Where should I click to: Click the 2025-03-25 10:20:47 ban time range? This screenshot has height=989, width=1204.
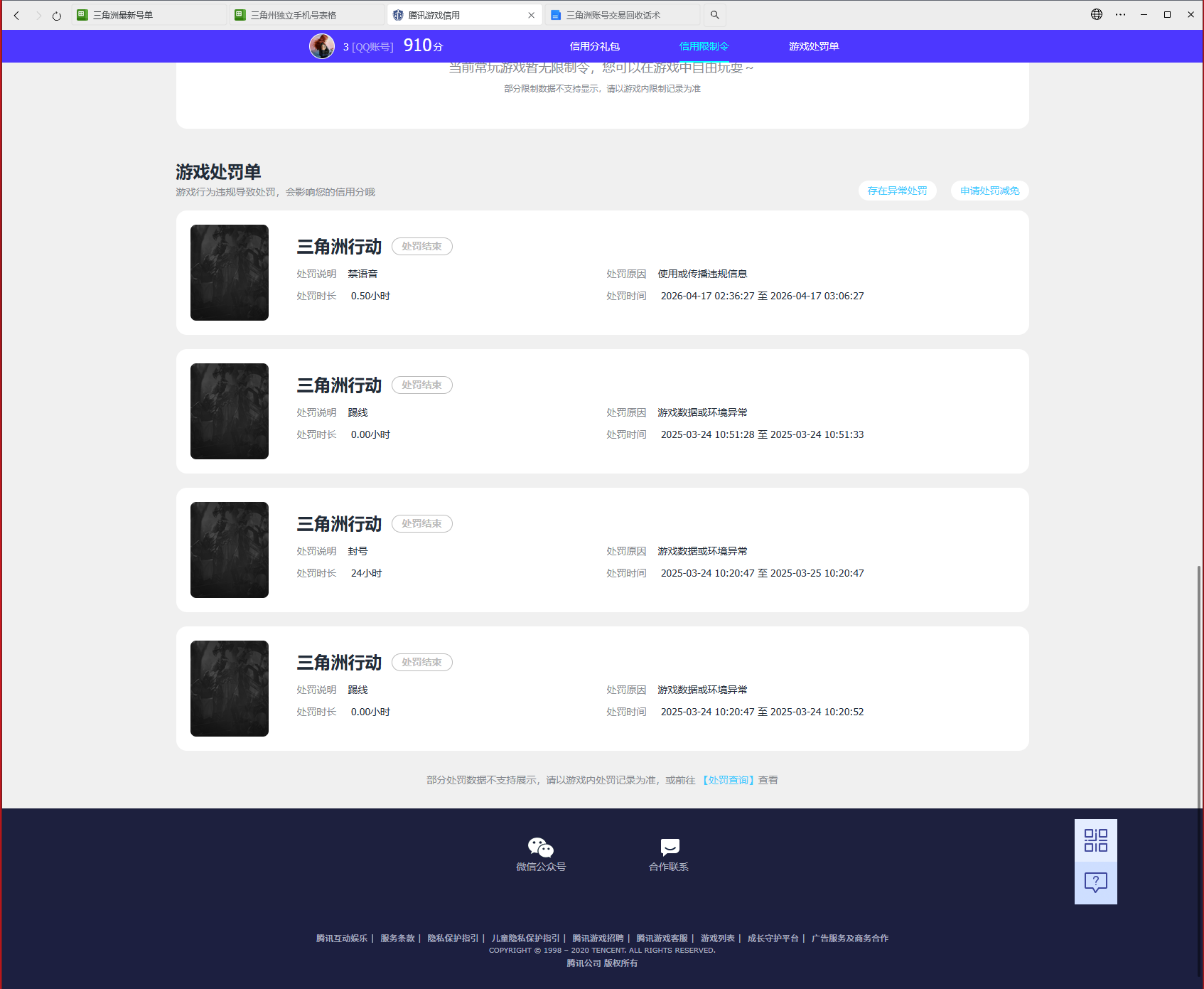point(762,573)
